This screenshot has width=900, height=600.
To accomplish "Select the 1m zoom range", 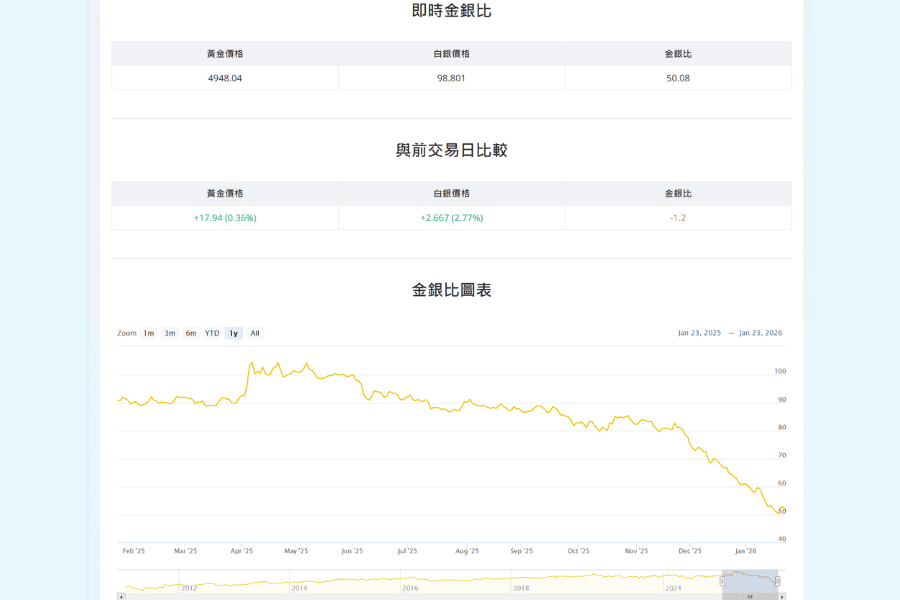I will 147,333.
